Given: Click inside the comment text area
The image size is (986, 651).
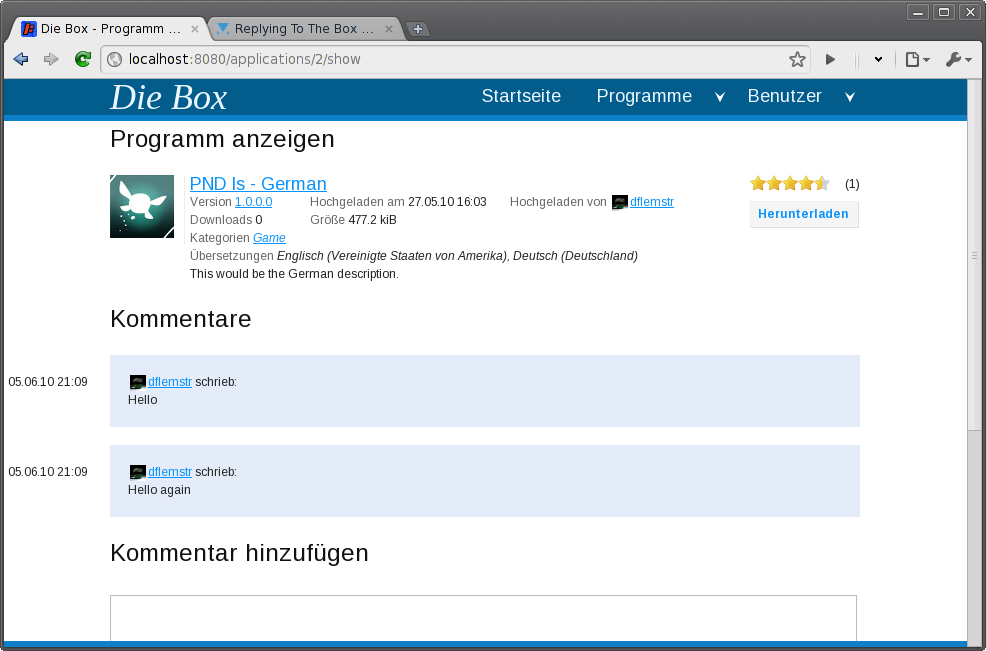Looking at the screenshot, I should (483, 615).
